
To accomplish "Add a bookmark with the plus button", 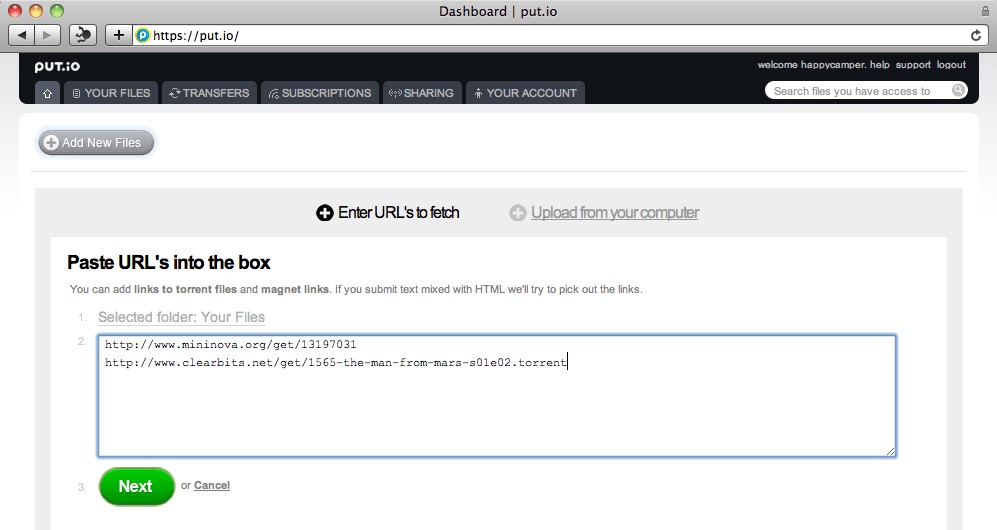I will pyautogui.click(x=118, y=35).
